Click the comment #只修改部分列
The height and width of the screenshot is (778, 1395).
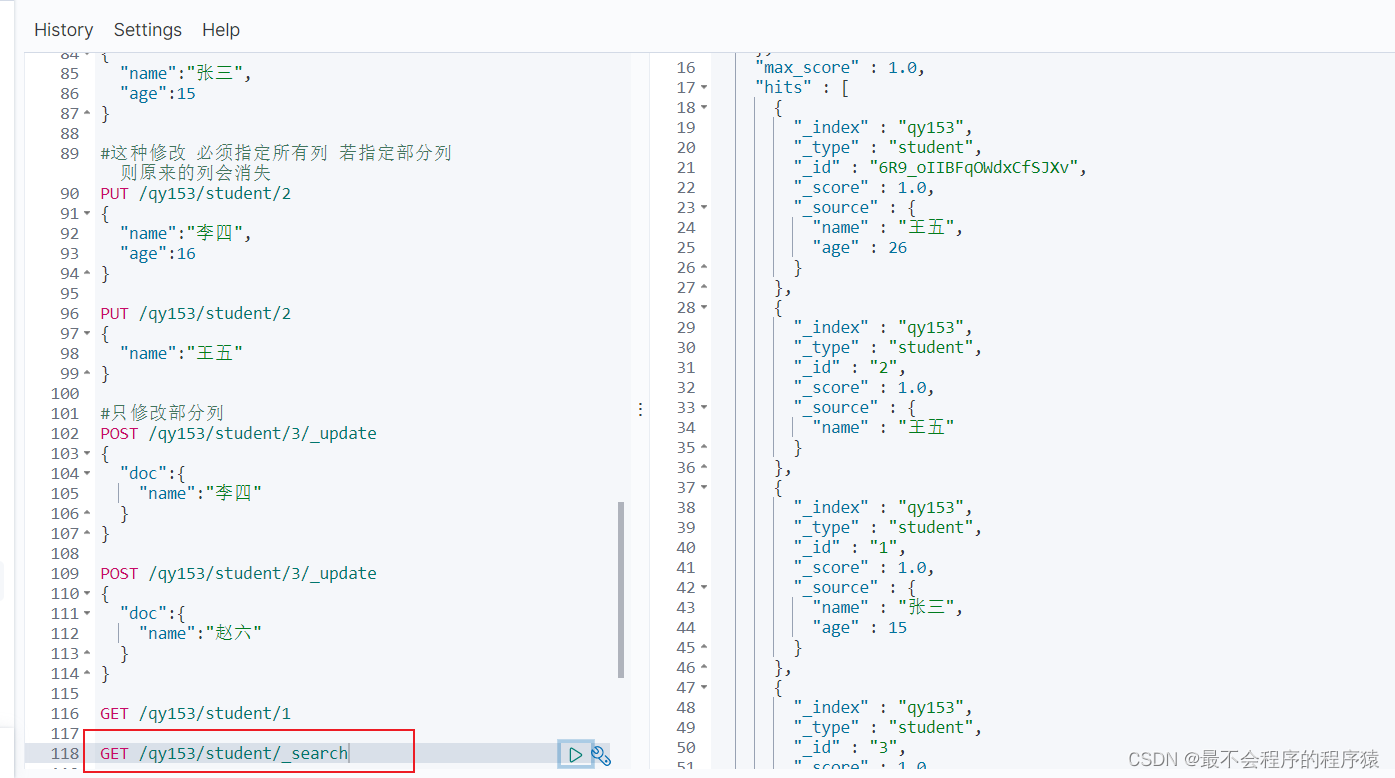161,413
